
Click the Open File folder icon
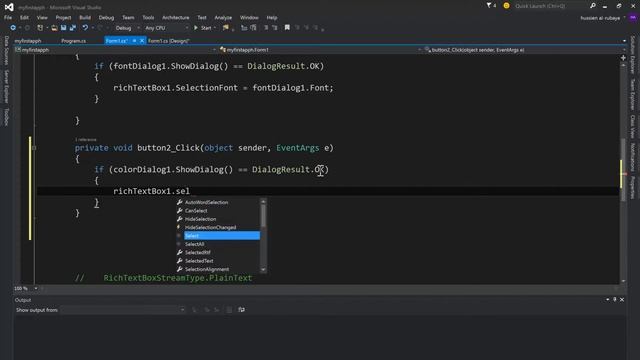pyautogui.click(x=54, y=28)
